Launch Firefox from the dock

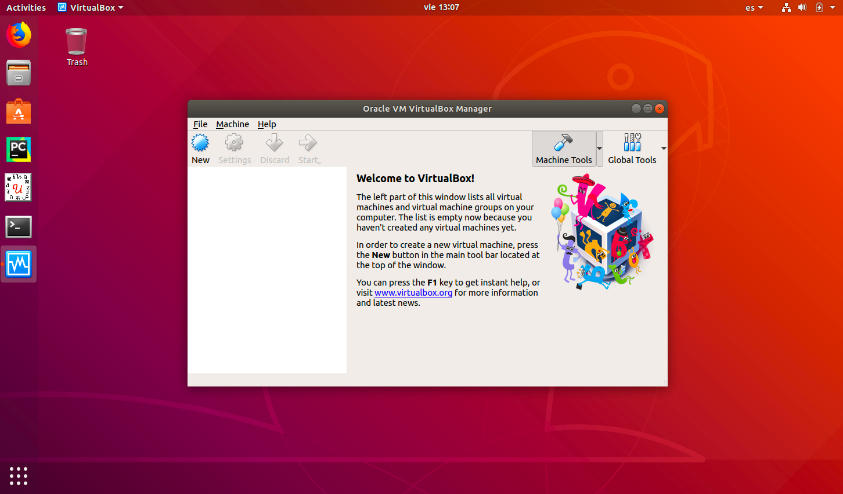pyautogui.click(x=19, y=35)
